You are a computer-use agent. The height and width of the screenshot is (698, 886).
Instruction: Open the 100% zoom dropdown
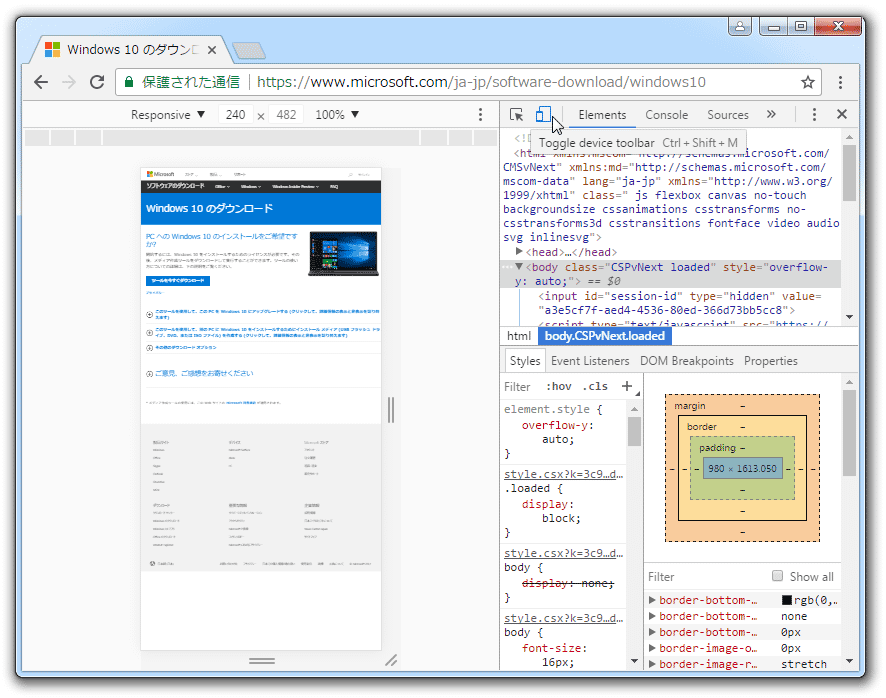pyautogui.click(x=337, y=115)
